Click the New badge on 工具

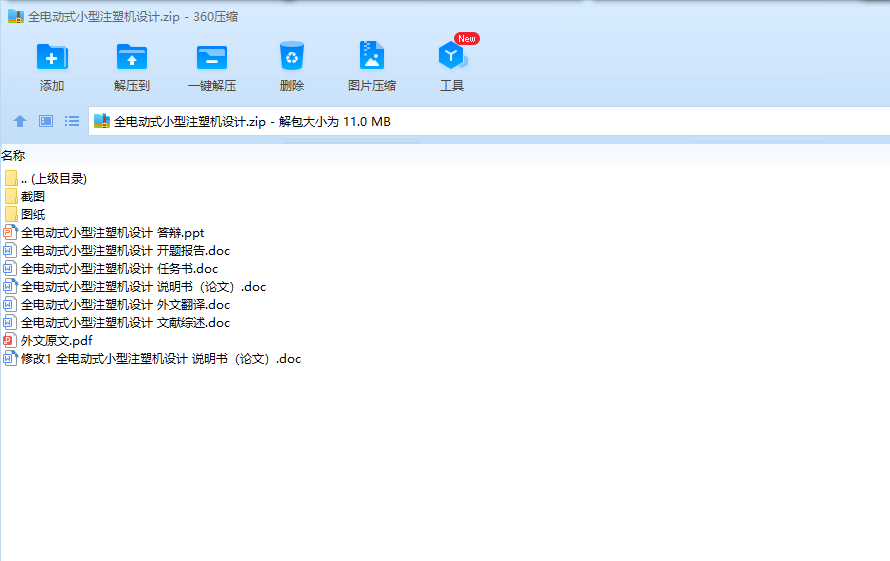tap(467, 39)
